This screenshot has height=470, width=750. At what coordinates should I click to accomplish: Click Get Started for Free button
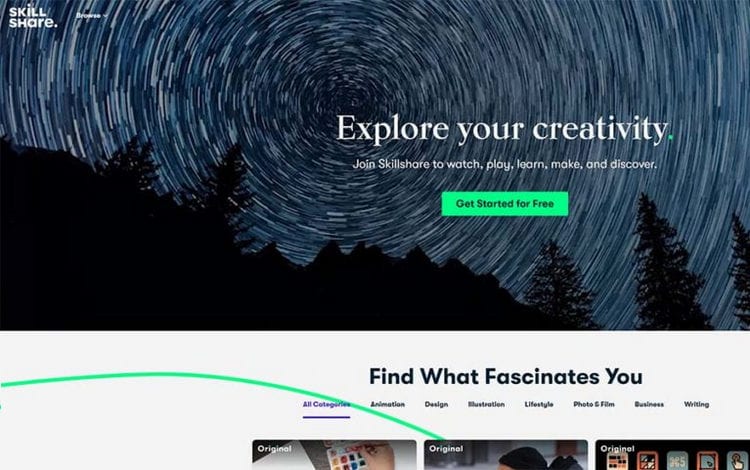pos(505,204)
